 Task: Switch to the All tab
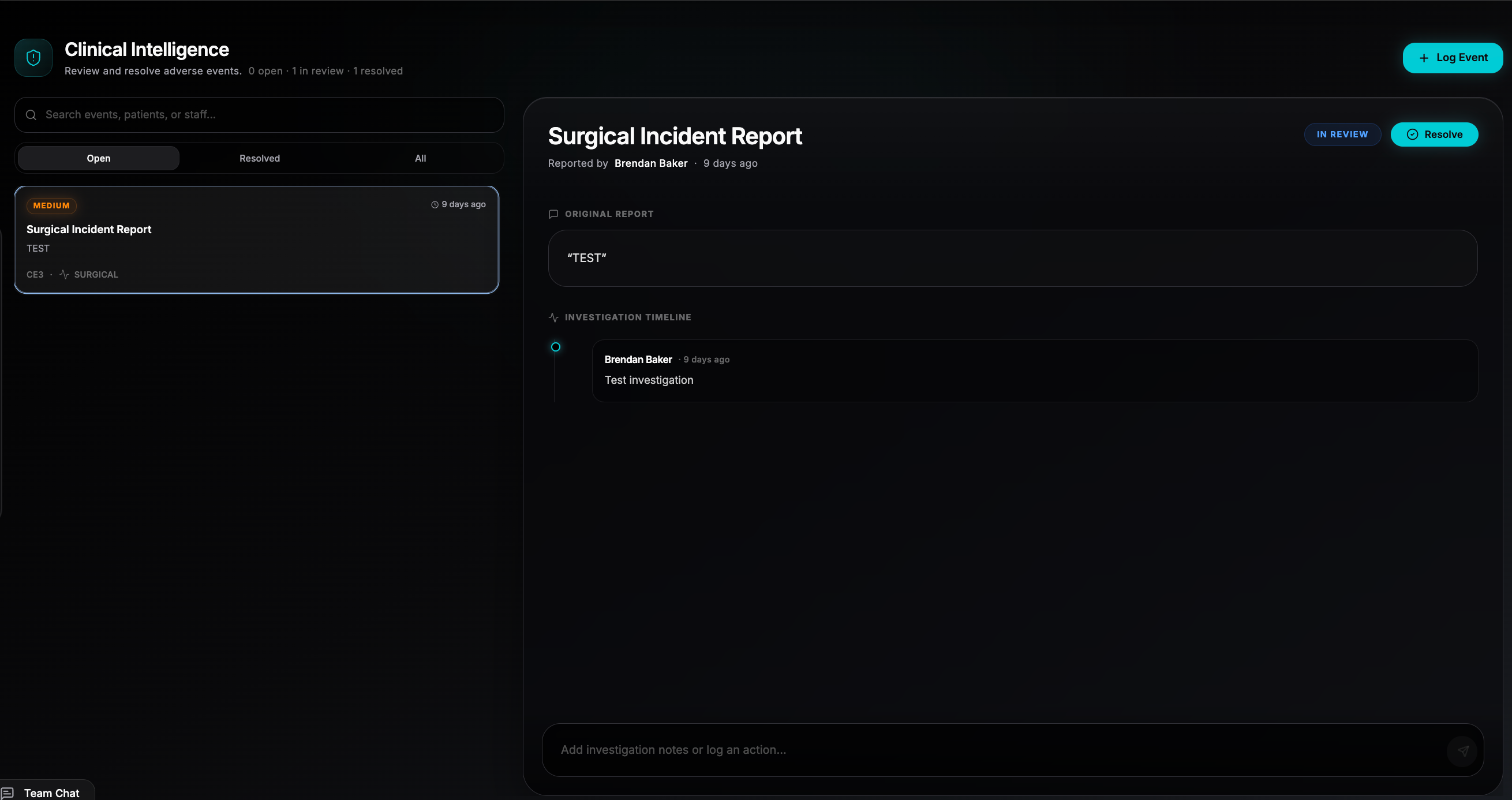420,158
